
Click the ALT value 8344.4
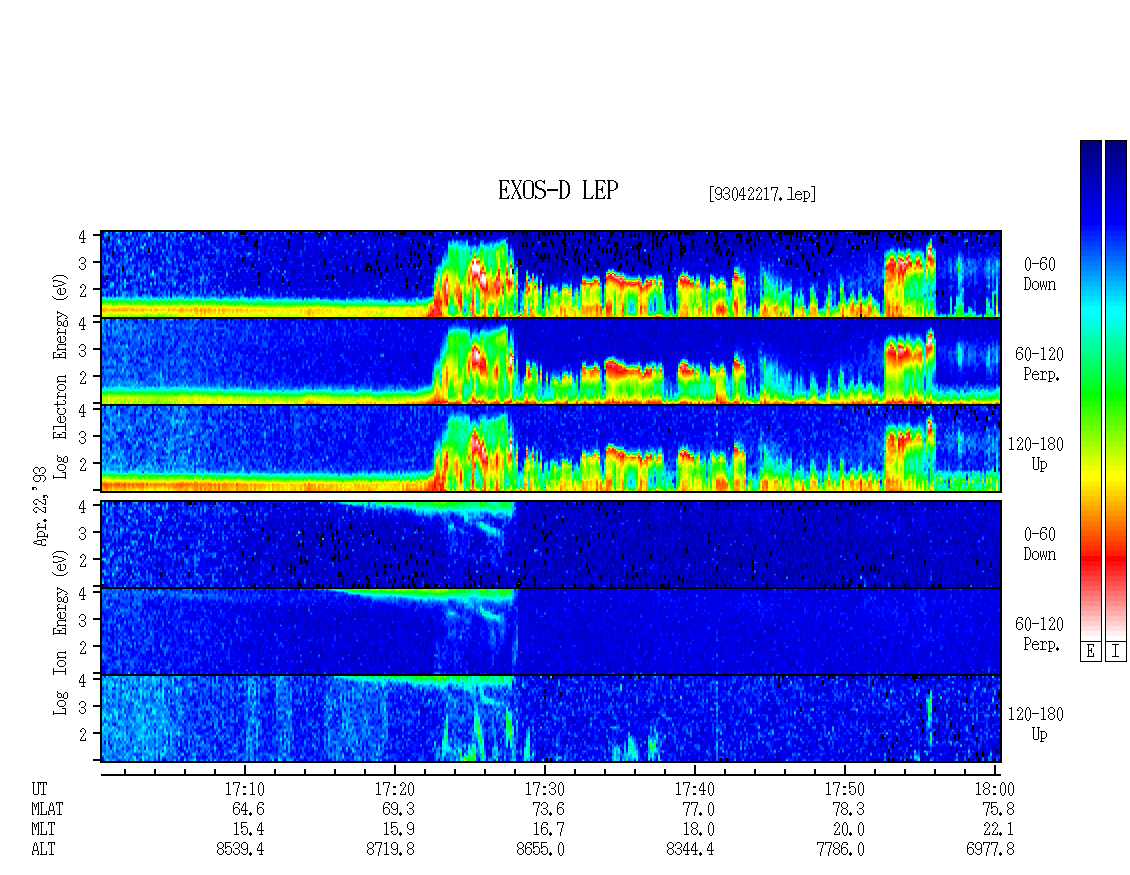point(690,850)
